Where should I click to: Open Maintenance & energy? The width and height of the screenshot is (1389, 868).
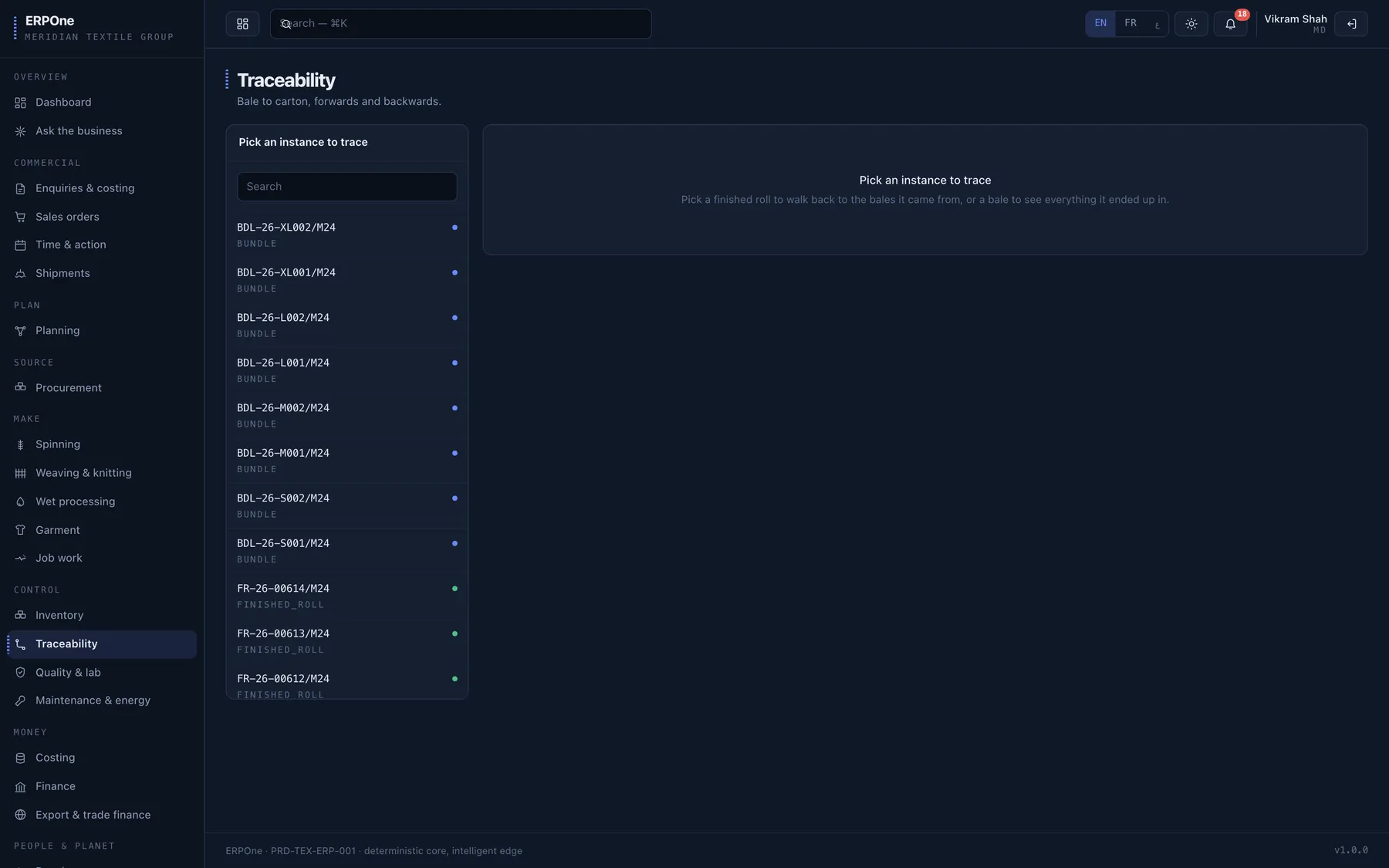[x=102, y=701]
